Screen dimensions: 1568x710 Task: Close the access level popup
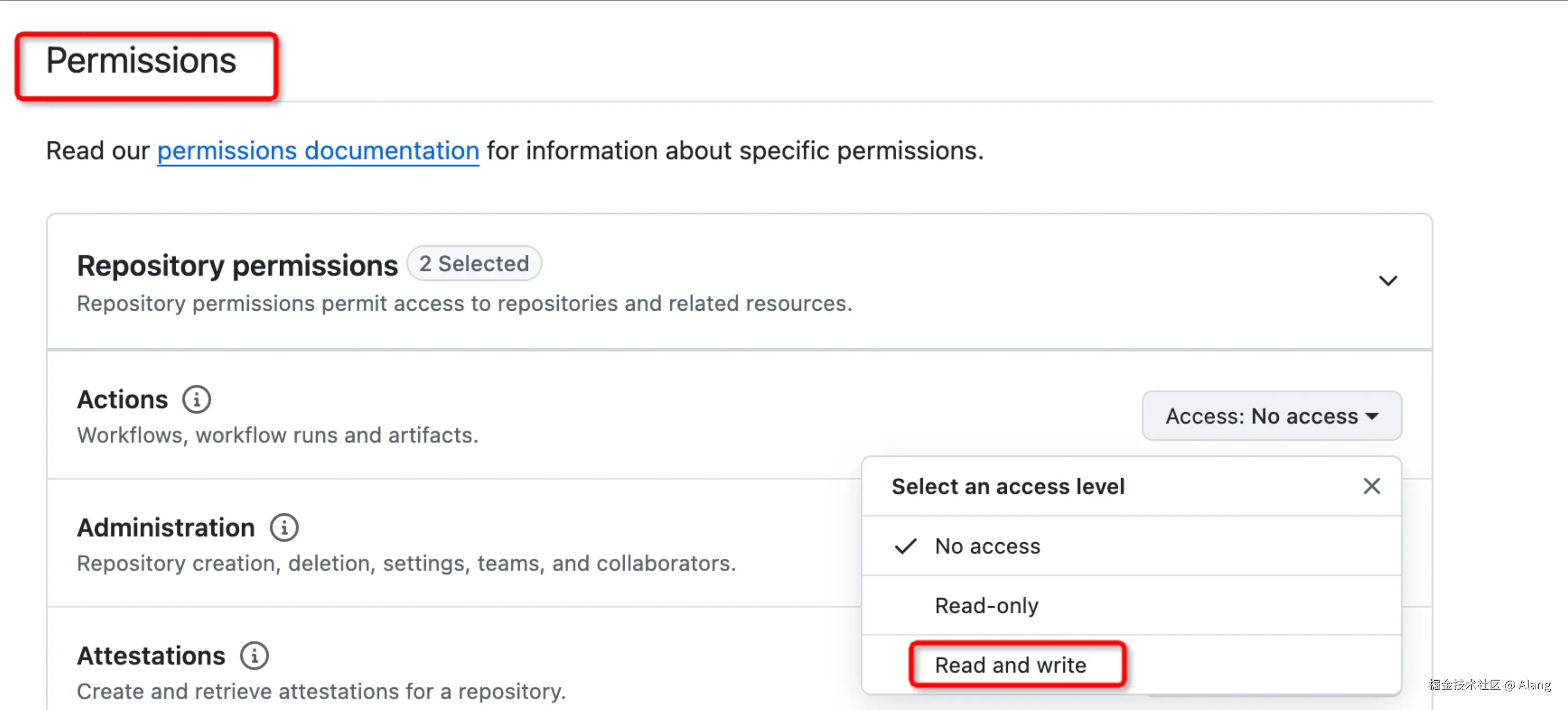[x=1371, y=486]
